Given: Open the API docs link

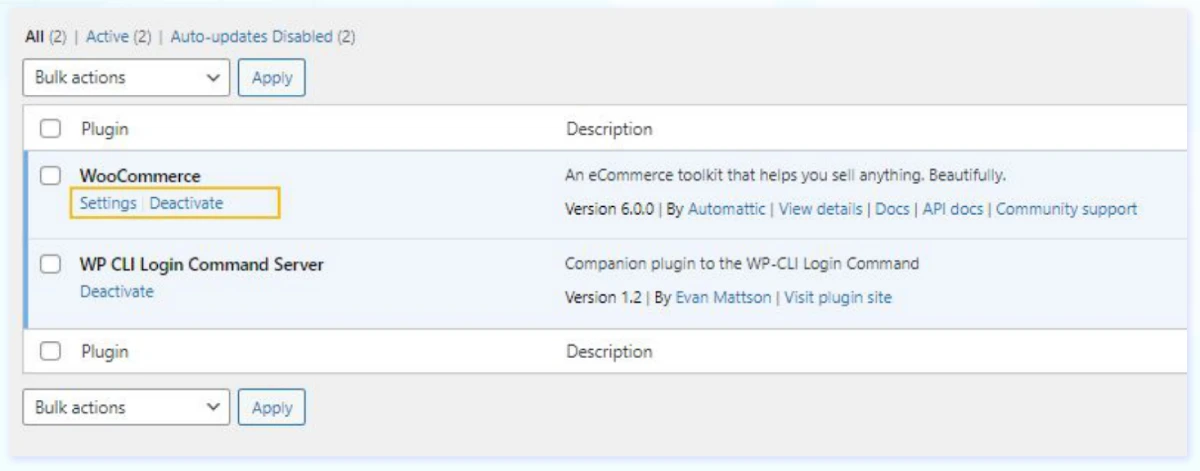Looking at the screenshot, I should tap(952, 209).
